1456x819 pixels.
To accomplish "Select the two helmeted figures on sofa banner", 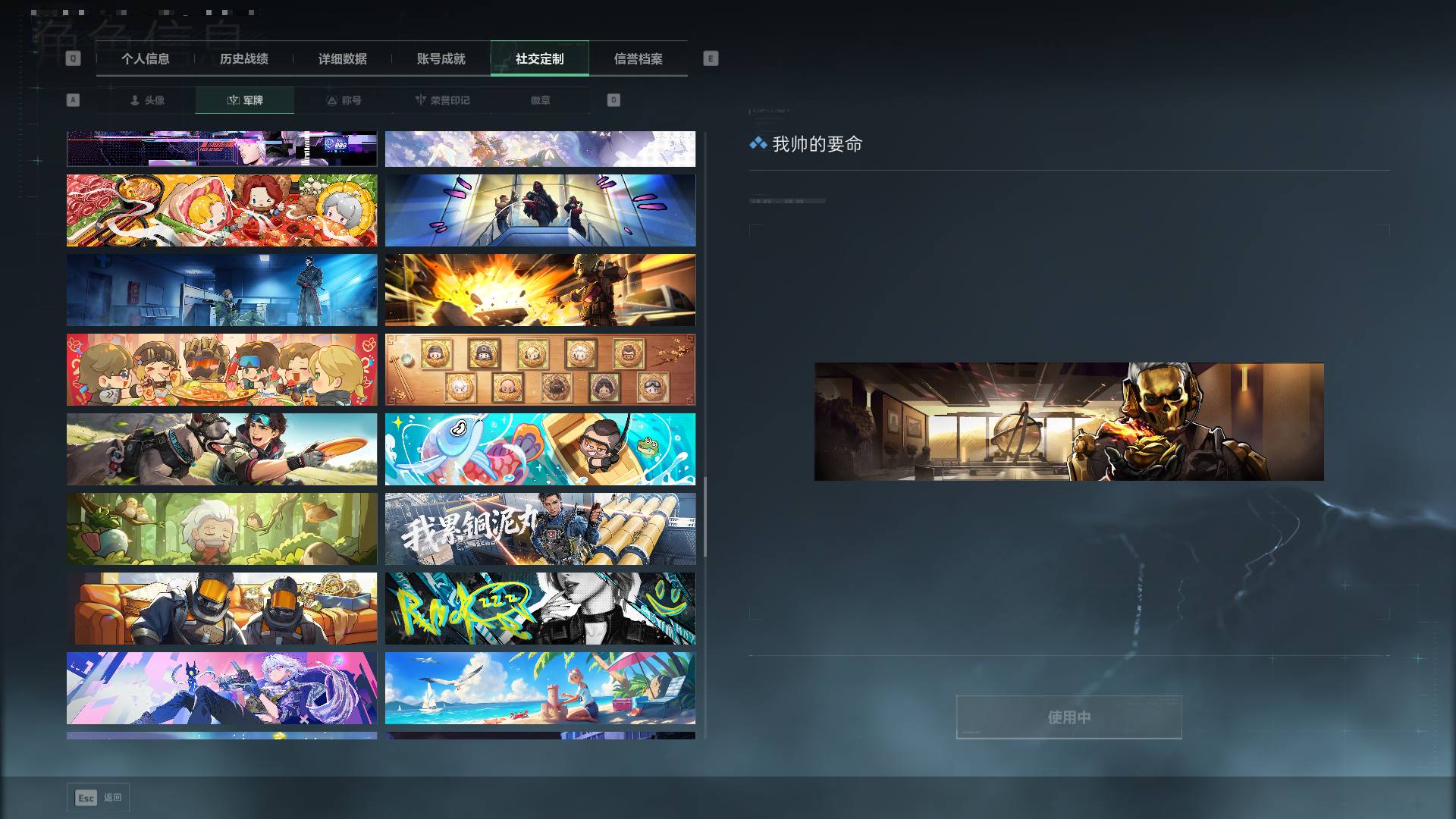I will pyautogui.click(x=221, y=608).
